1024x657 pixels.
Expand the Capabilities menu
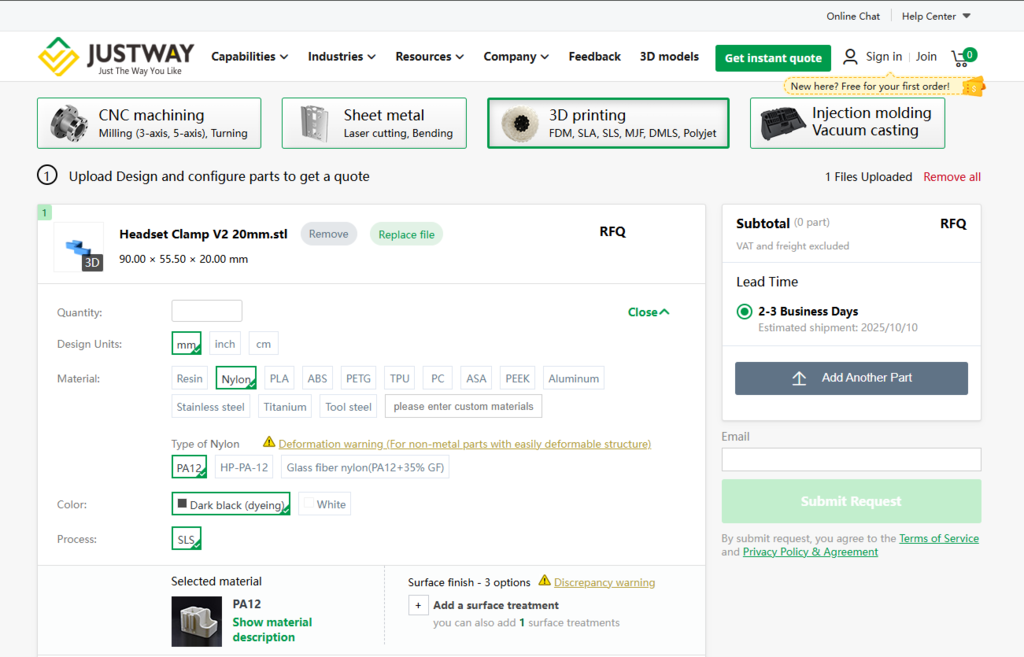[x=249, y=57]
